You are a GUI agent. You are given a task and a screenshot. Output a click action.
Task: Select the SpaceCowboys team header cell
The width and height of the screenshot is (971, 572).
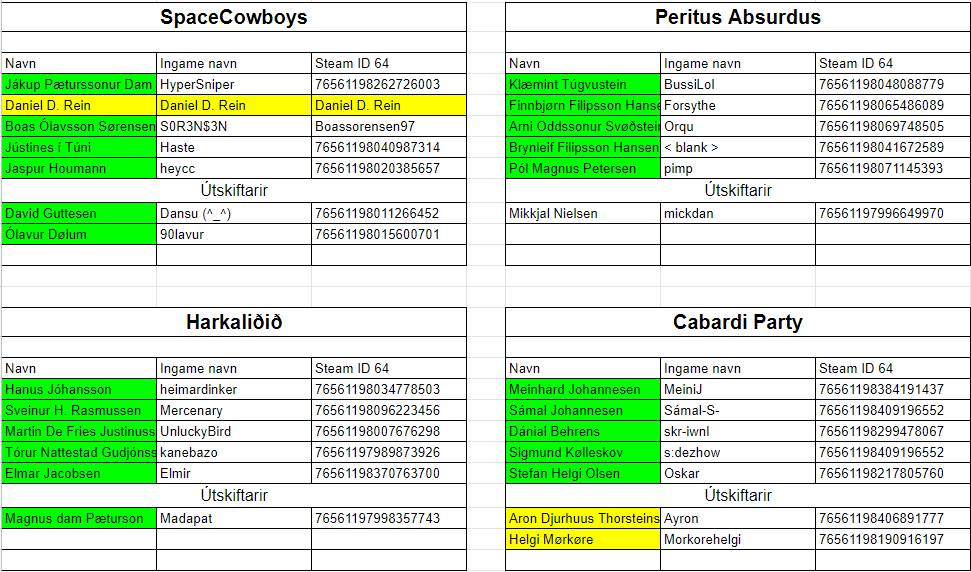(x=234, y=17)
